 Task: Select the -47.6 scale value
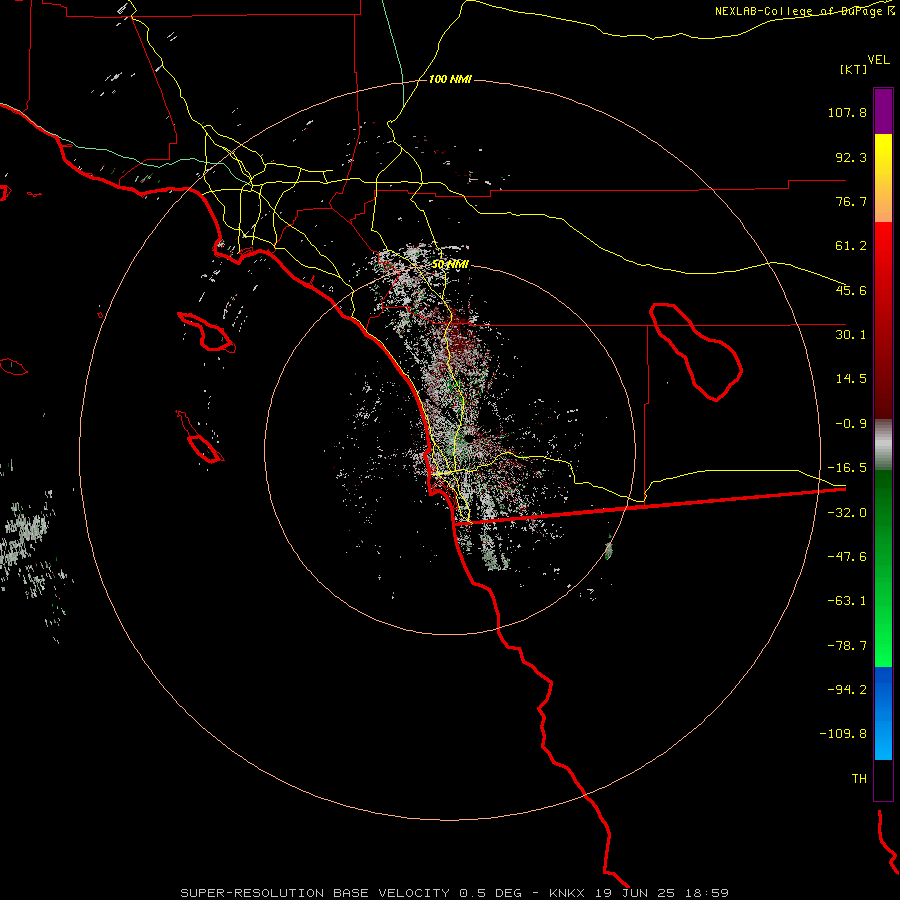[847, 557]
